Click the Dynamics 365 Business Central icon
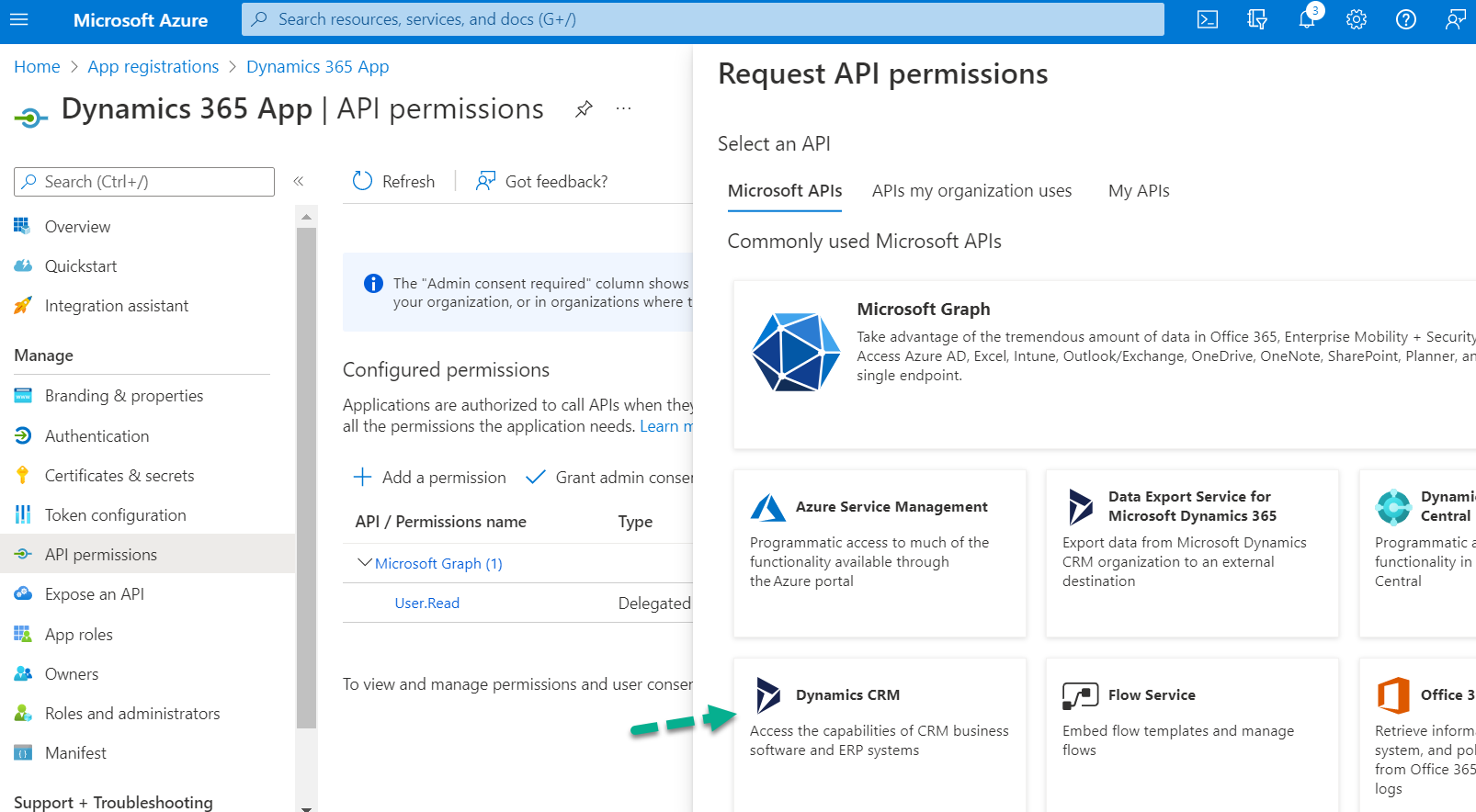Screen dimensions: 1476x812 click(1393, 507)
